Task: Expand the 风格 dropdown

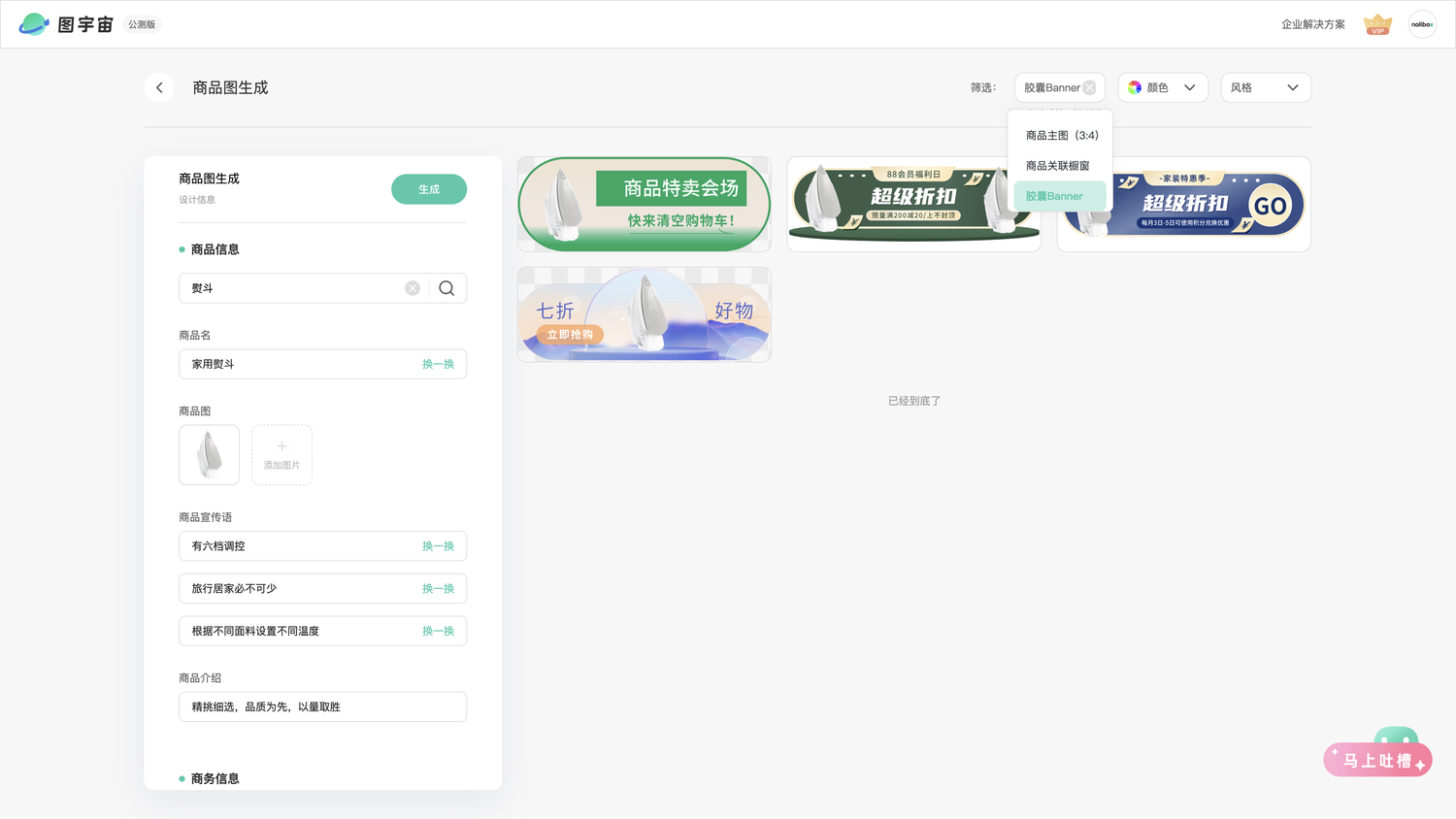Action: point(1266,87)
